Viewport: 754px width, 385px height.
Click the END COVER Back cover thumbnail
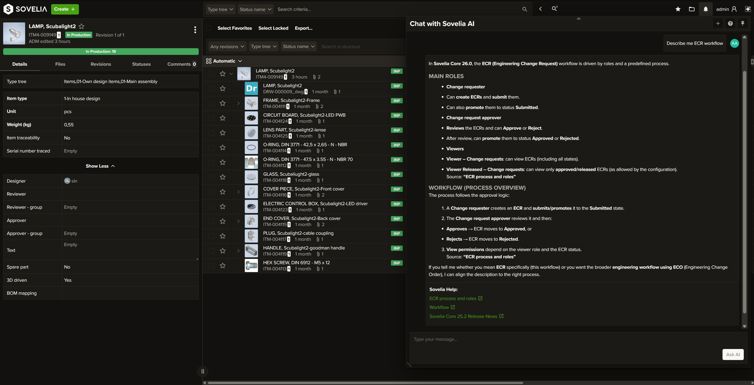pyautogui.click(x=251, y=221)
